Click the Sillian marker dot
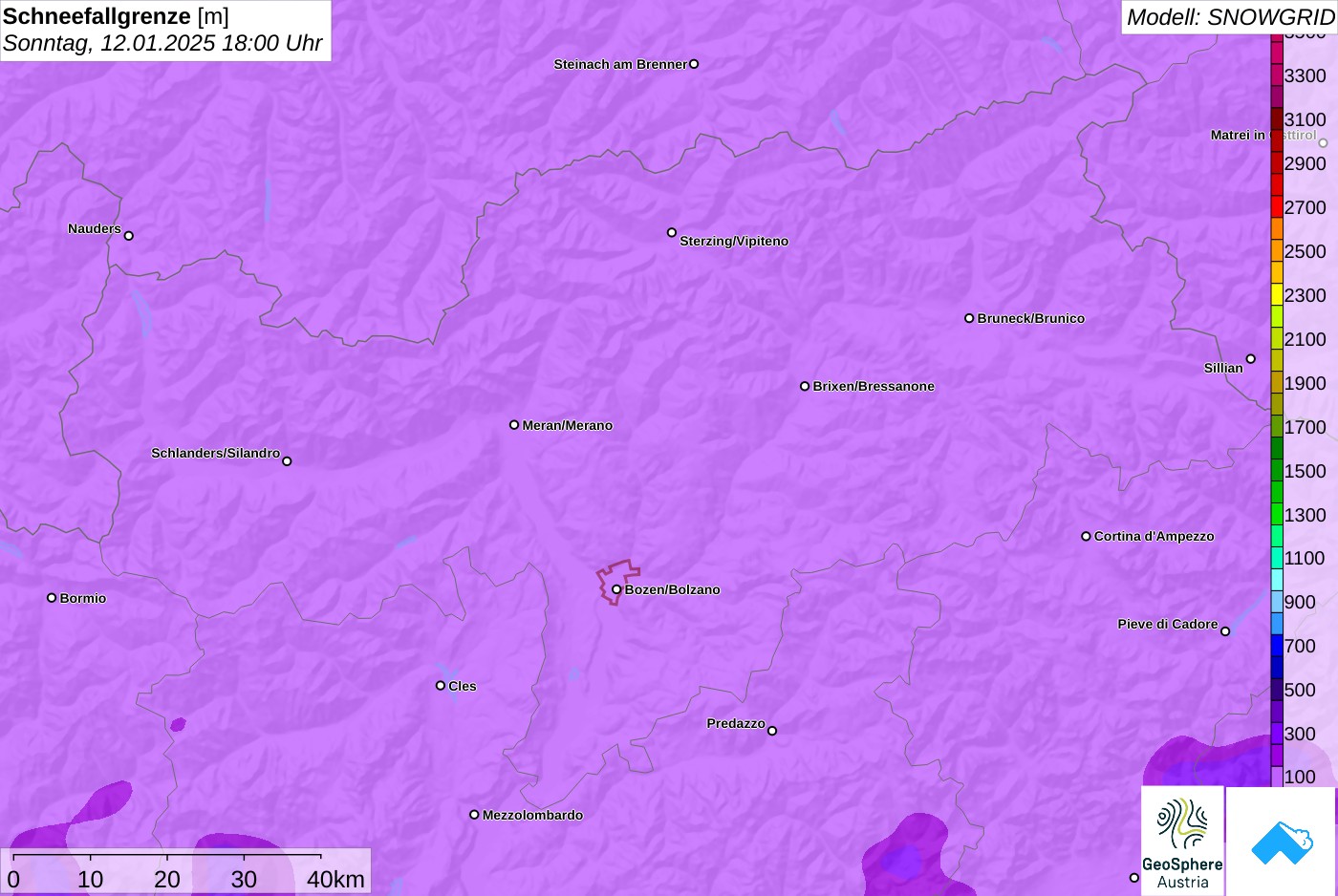 point(1251,359)
